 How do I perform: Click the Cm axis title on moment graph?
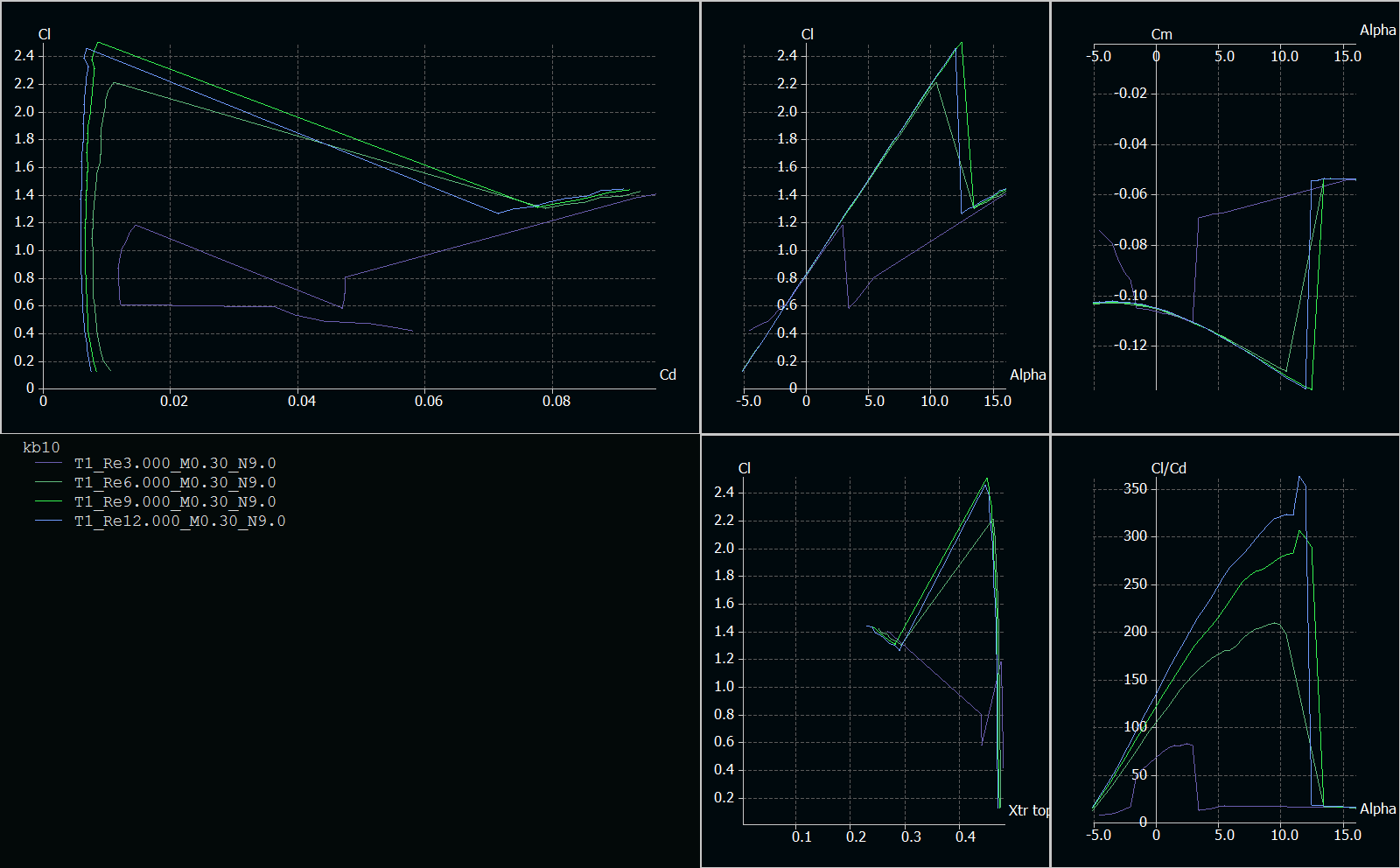(x=1161, y=34)
